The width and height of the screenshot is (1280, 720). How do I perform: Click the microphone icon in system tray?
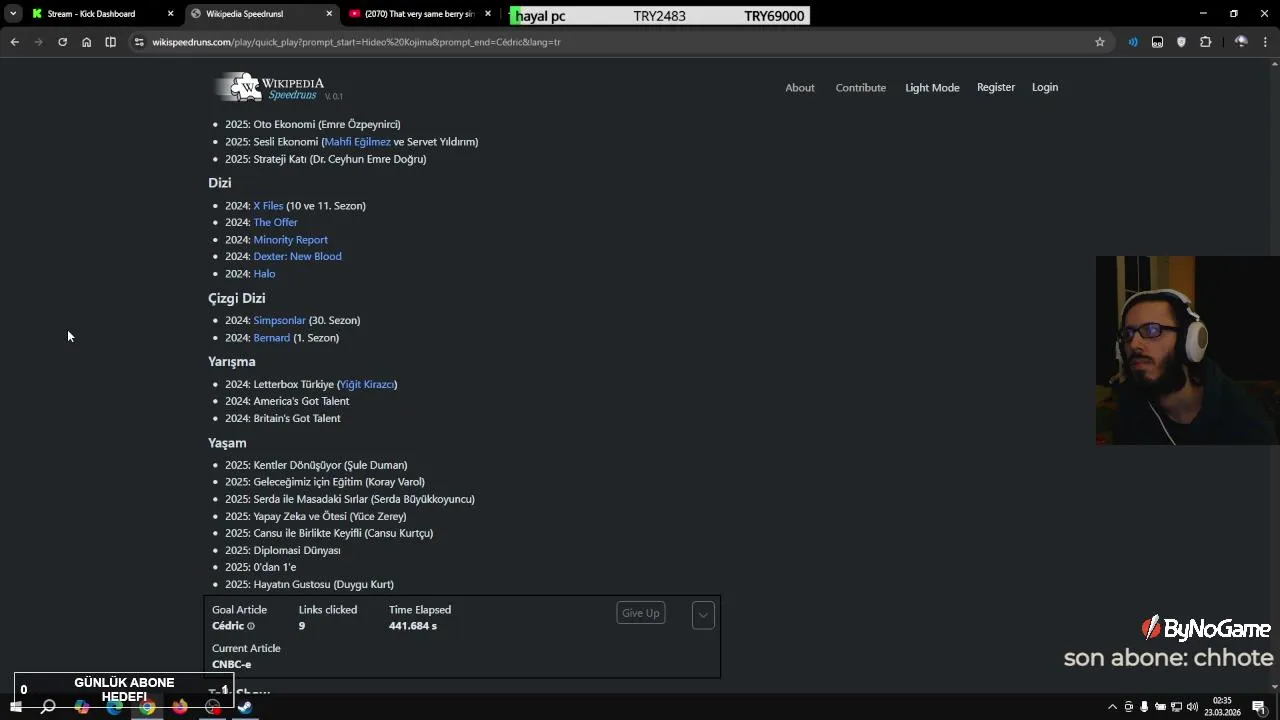1144,707
